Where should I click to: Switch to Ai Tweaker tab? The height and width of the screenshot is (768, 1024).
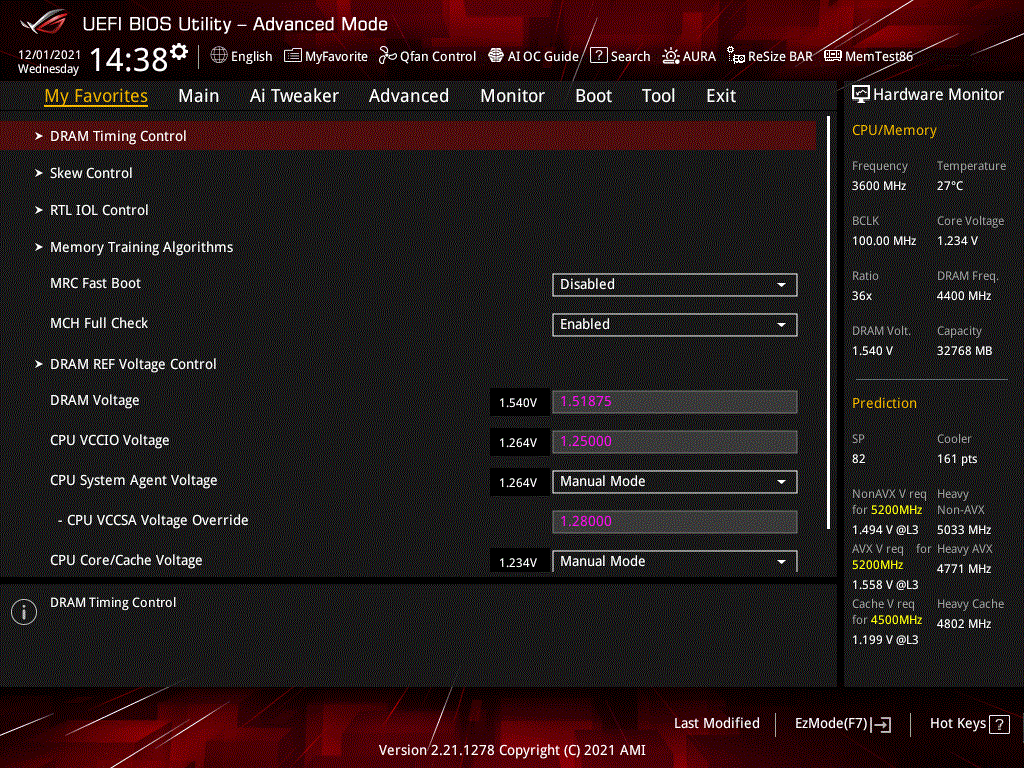tap(294, 96)
